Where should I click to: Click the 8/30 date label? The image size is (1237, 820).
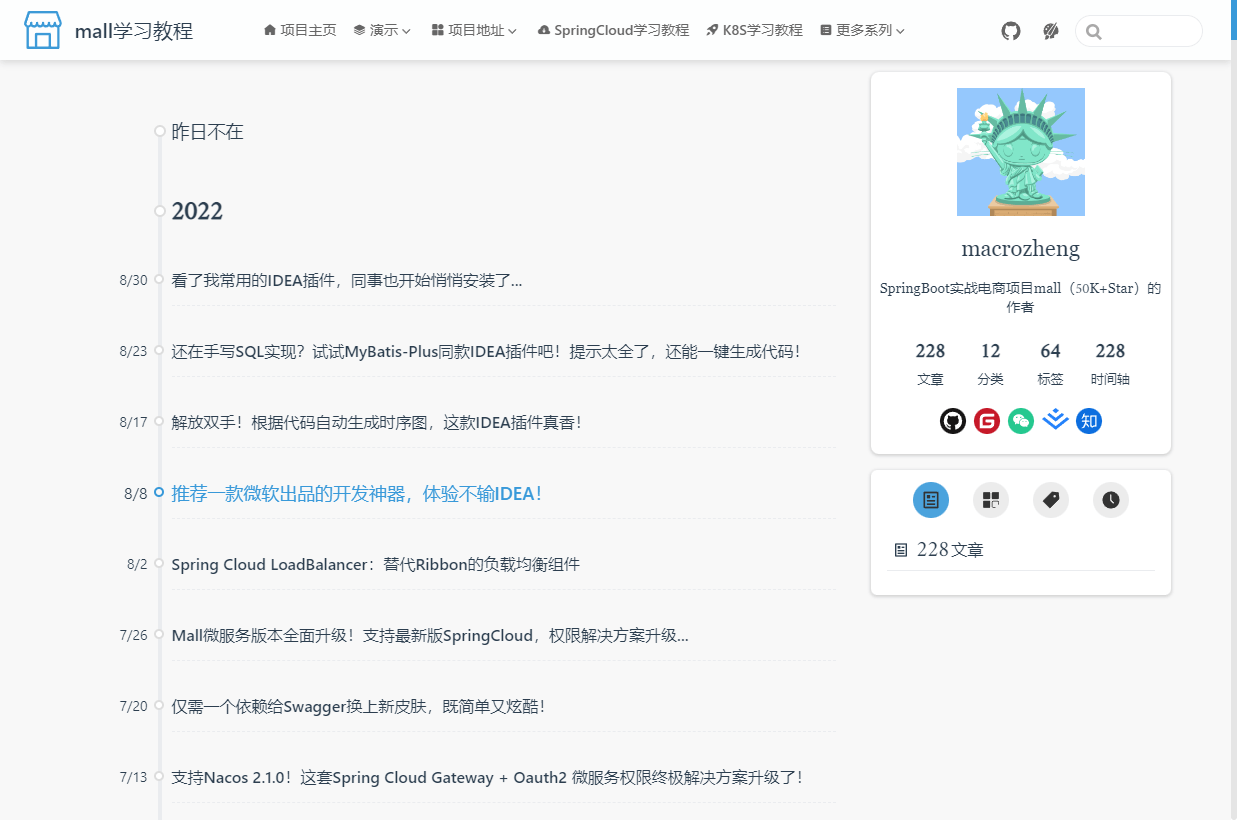tap(133, 280)
